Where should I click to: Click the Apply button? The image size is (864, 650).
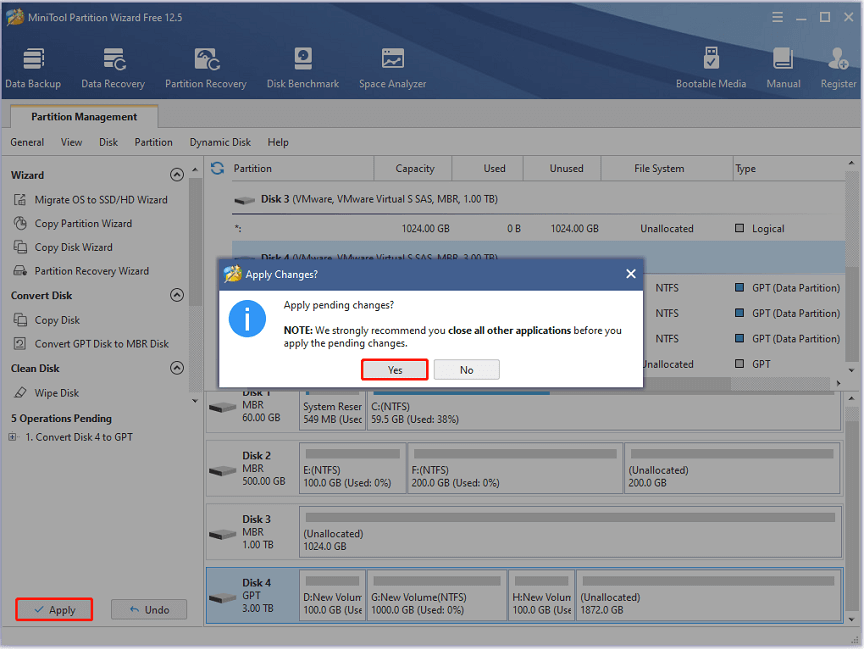pos(54,610)
